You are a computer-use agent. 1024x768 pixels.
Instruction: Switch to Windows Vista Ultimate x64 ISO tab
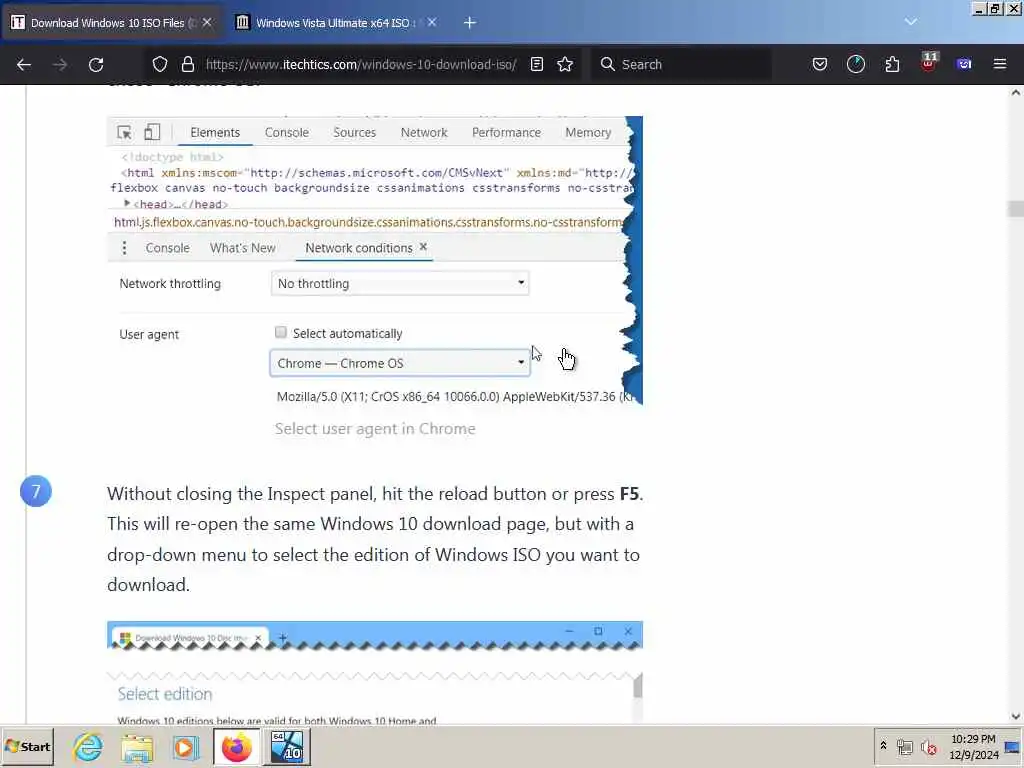point(336,23)
